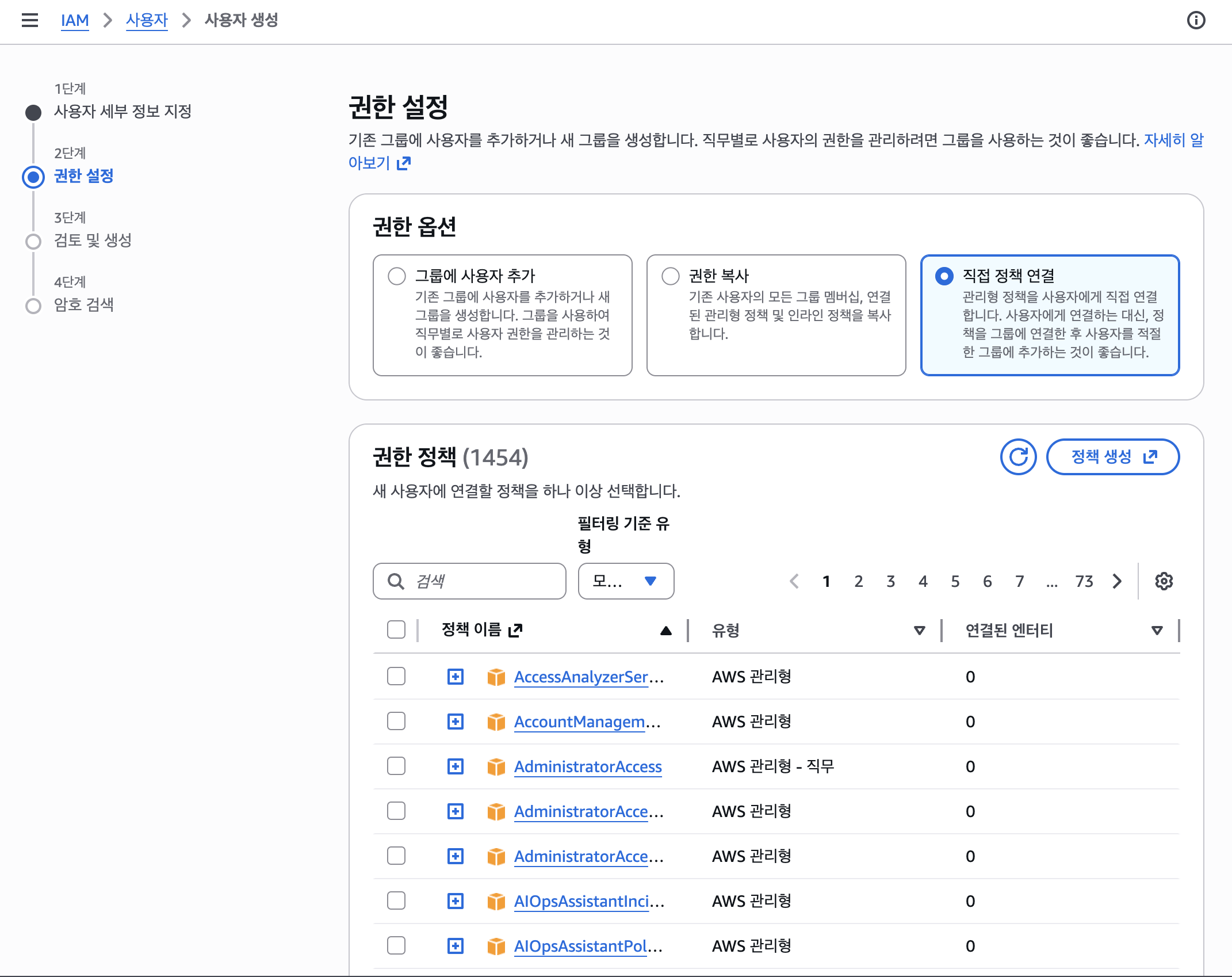
Task: Go to next page of policies
Action: click(x=1117, y=581)
